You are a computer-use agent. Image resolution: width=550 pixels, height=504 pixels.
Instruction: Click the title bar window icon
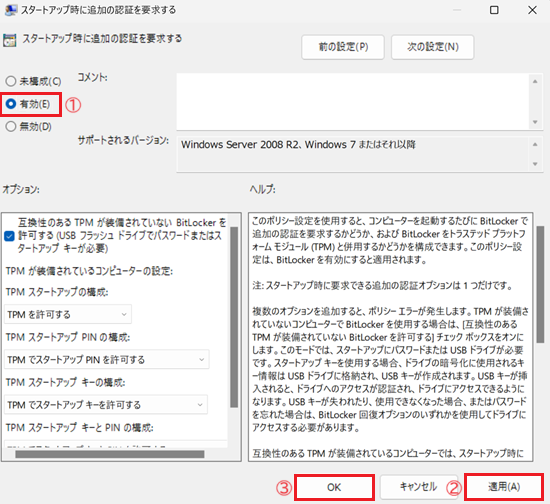pos(11,10)
